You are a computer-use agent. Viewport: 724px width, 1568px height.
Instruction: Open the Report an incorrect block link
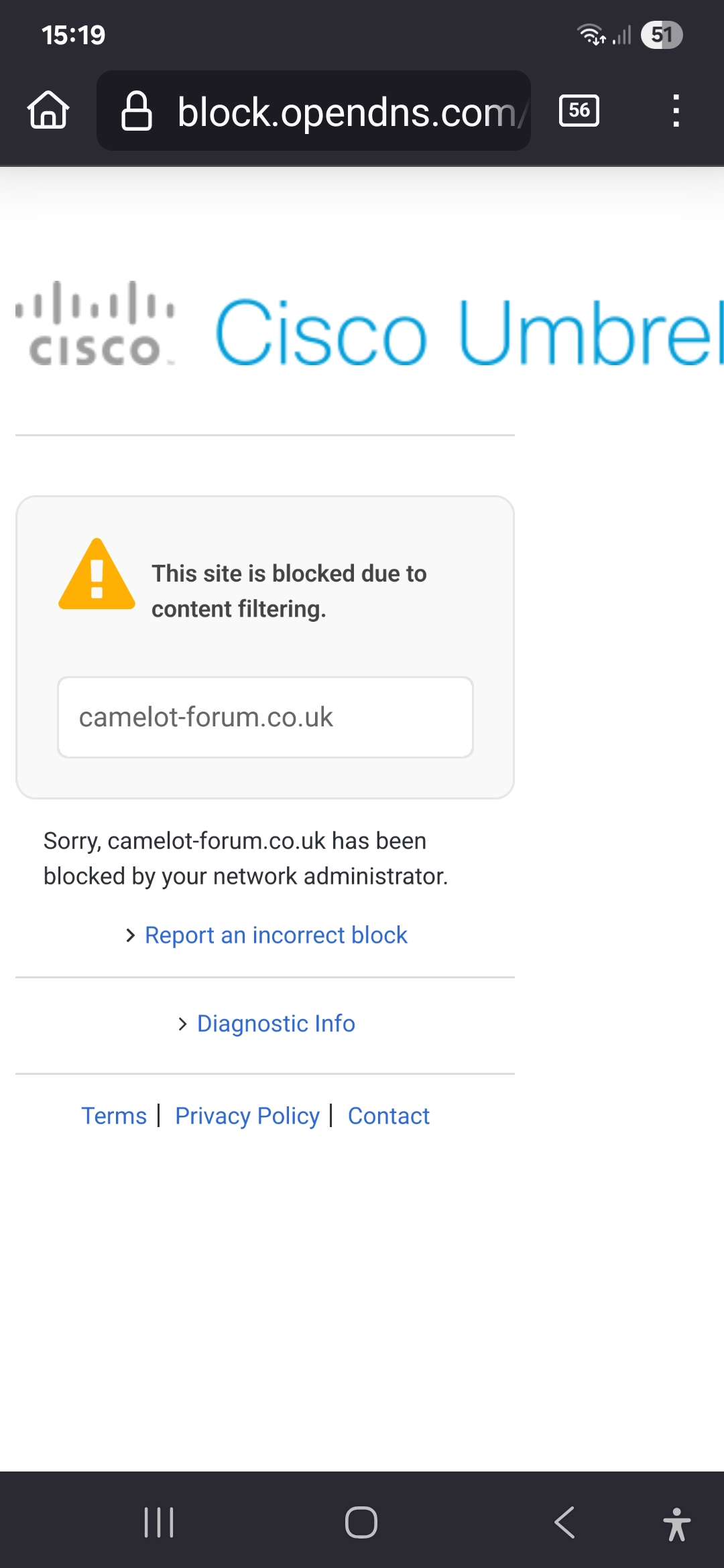pyautogui.click(x=276, y=935)
